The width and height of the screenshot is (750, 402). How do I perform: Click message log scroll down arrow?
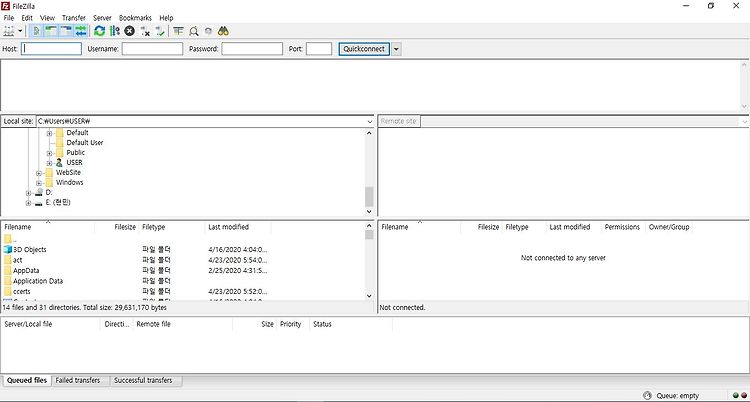(x=744, y=106)
